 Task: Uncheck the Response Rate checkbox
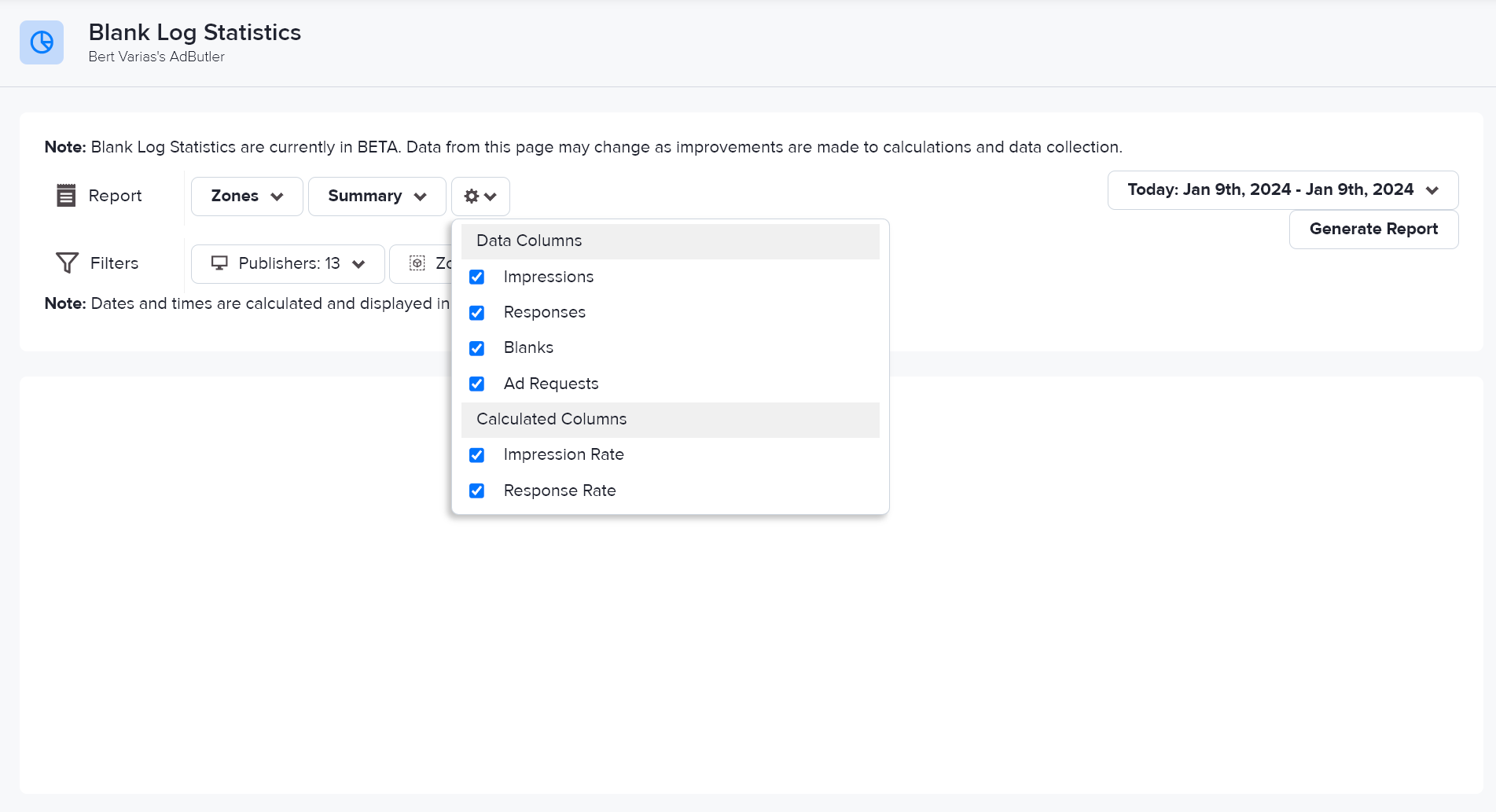476,491
